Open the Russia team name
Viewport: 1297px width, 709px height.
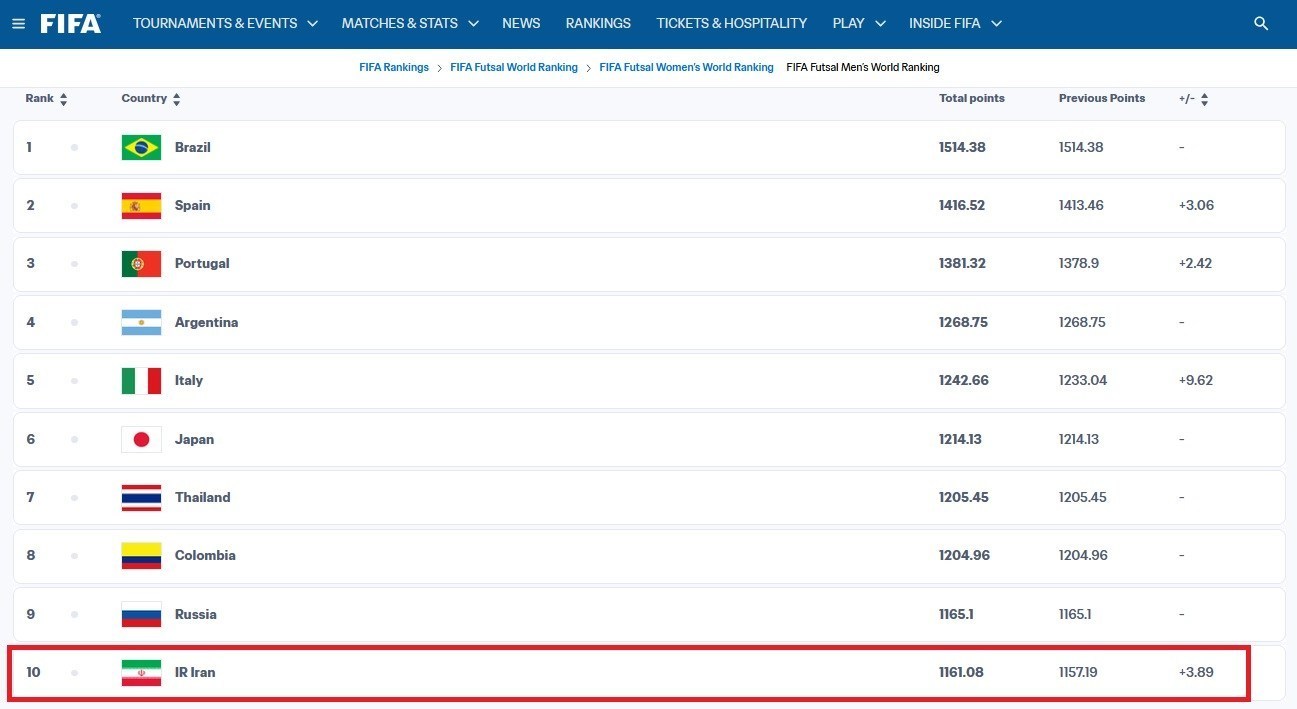[x=195, y=614]
